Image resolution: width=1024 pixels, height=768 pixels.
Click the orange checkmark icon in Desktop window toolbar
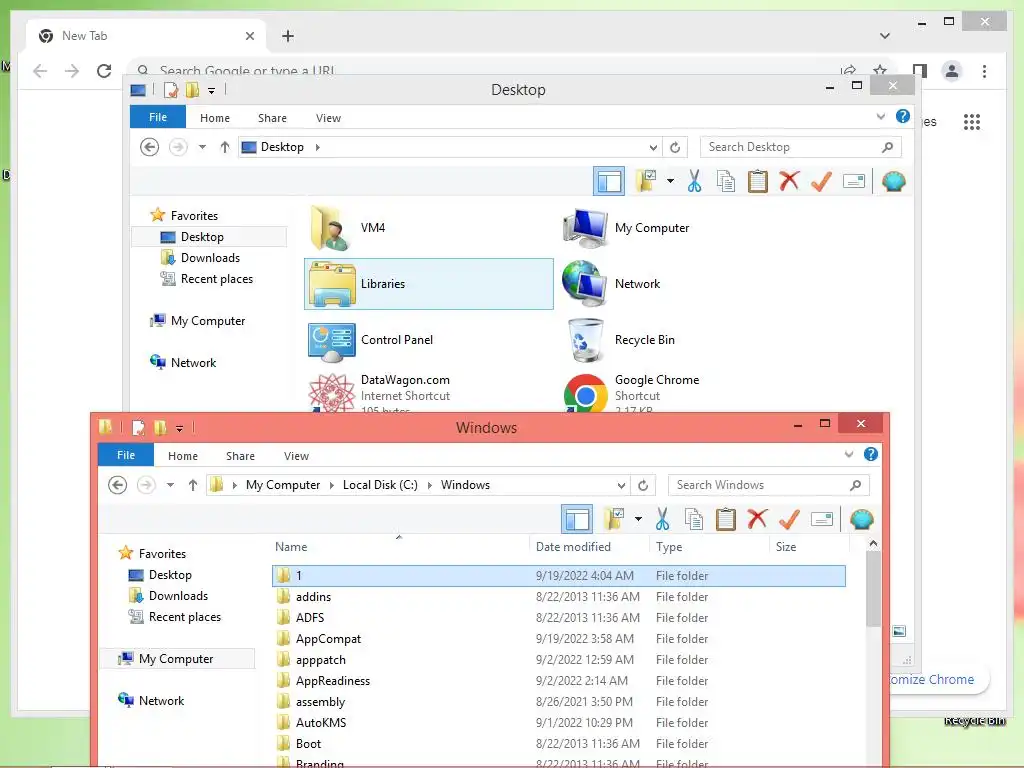point(821,181)
